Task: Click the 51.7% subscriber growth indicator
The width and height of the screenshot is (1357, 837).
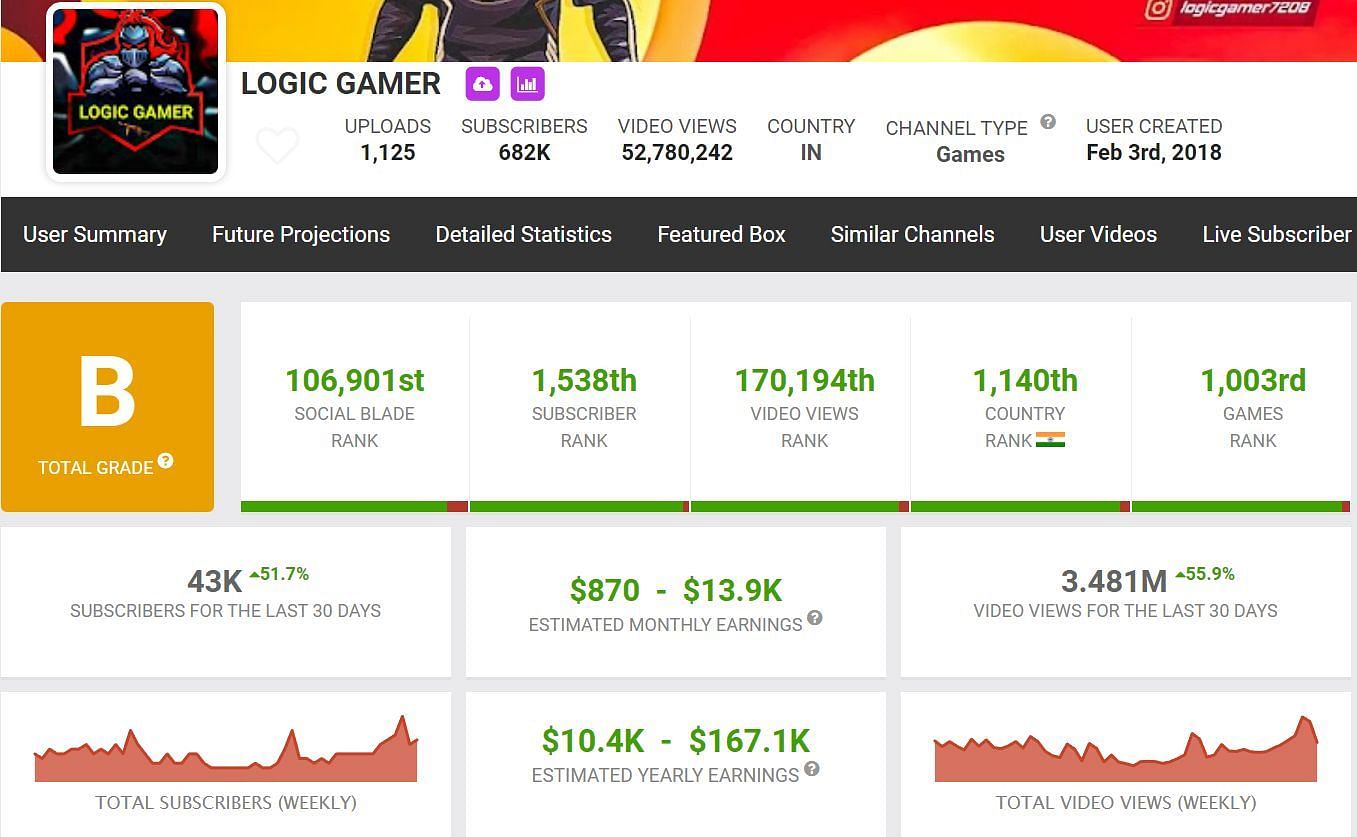Action: coord(279,574)
